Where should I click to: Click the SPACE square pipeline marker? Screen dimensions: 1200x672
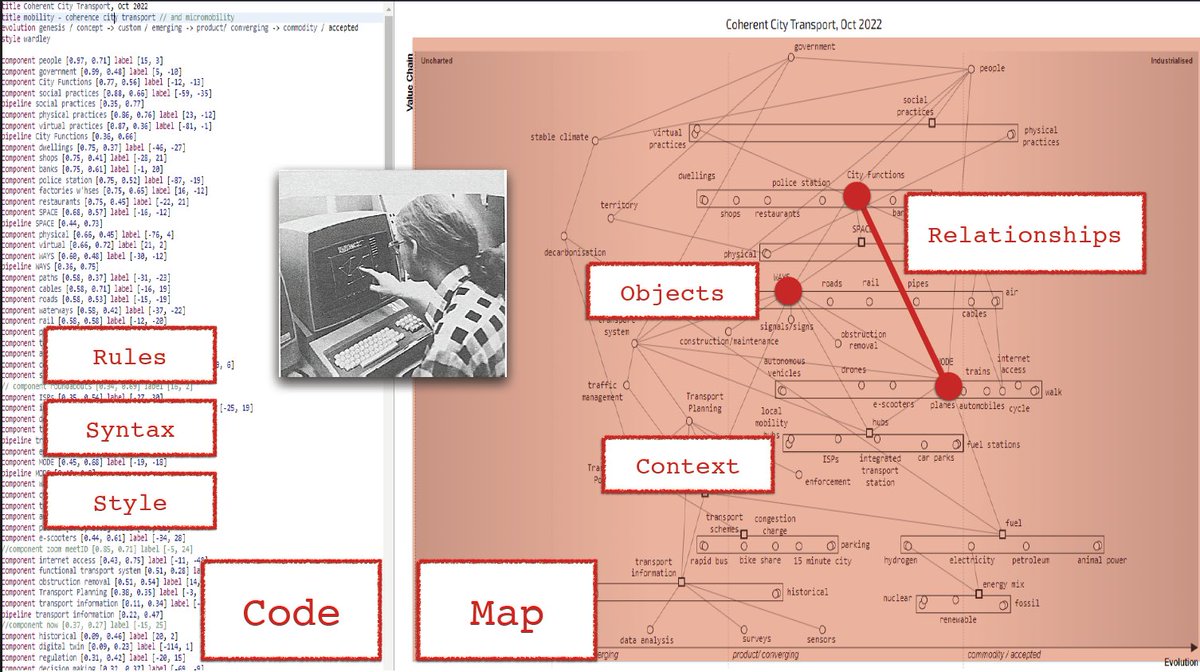point(862,241)
